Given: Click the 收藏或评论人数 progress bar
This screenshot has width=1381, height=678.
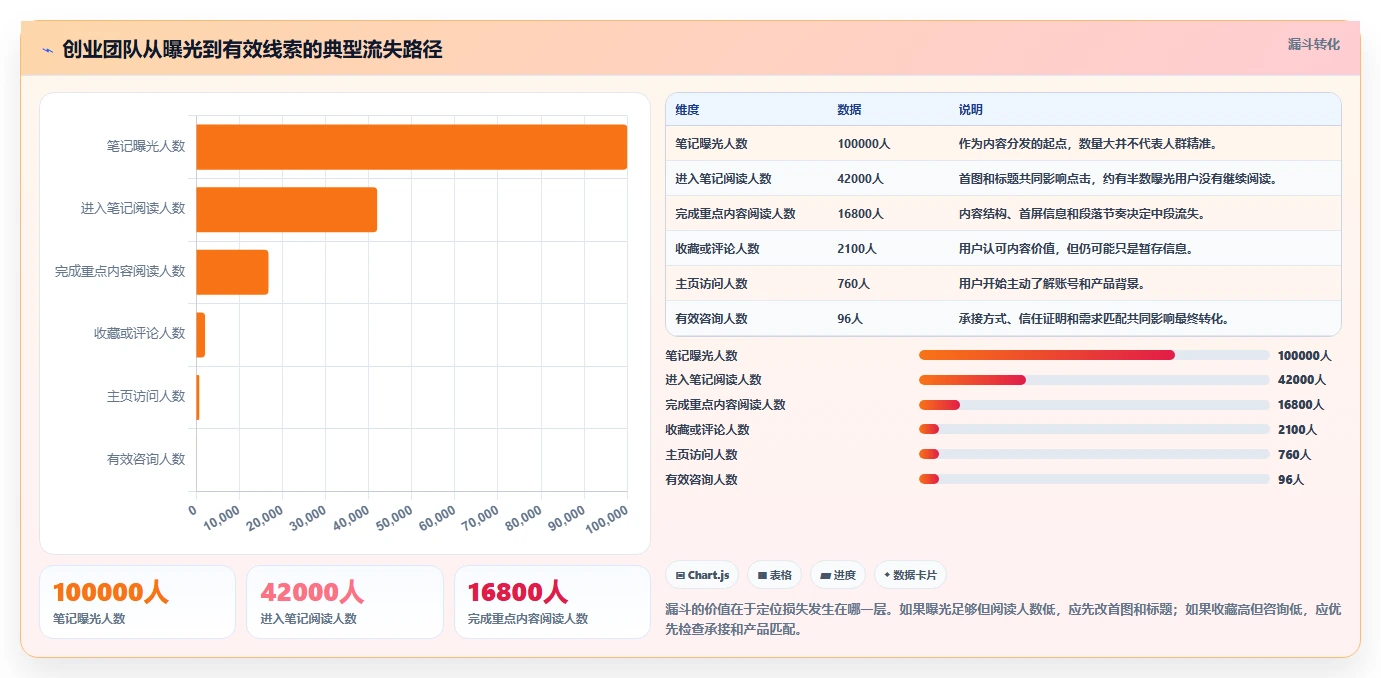Looking at the screenshot, I should pyautogui.click(x=1094, y=430).
